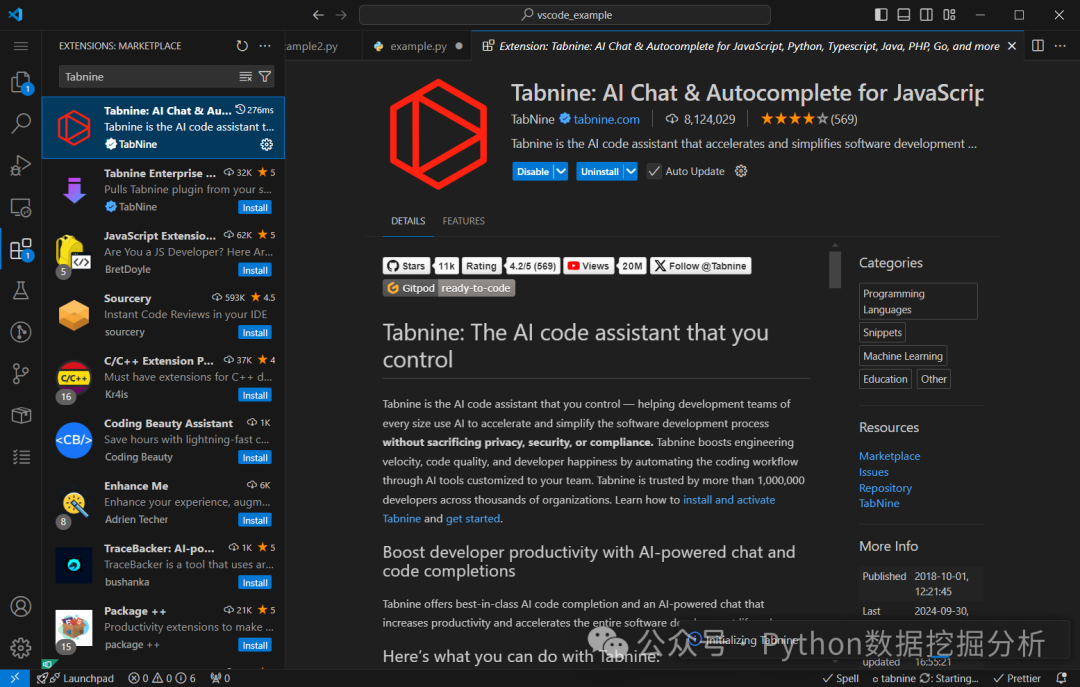1080x687 pixels.
Task: Uninstall the Tabnine extension
Action: [600, 171]
